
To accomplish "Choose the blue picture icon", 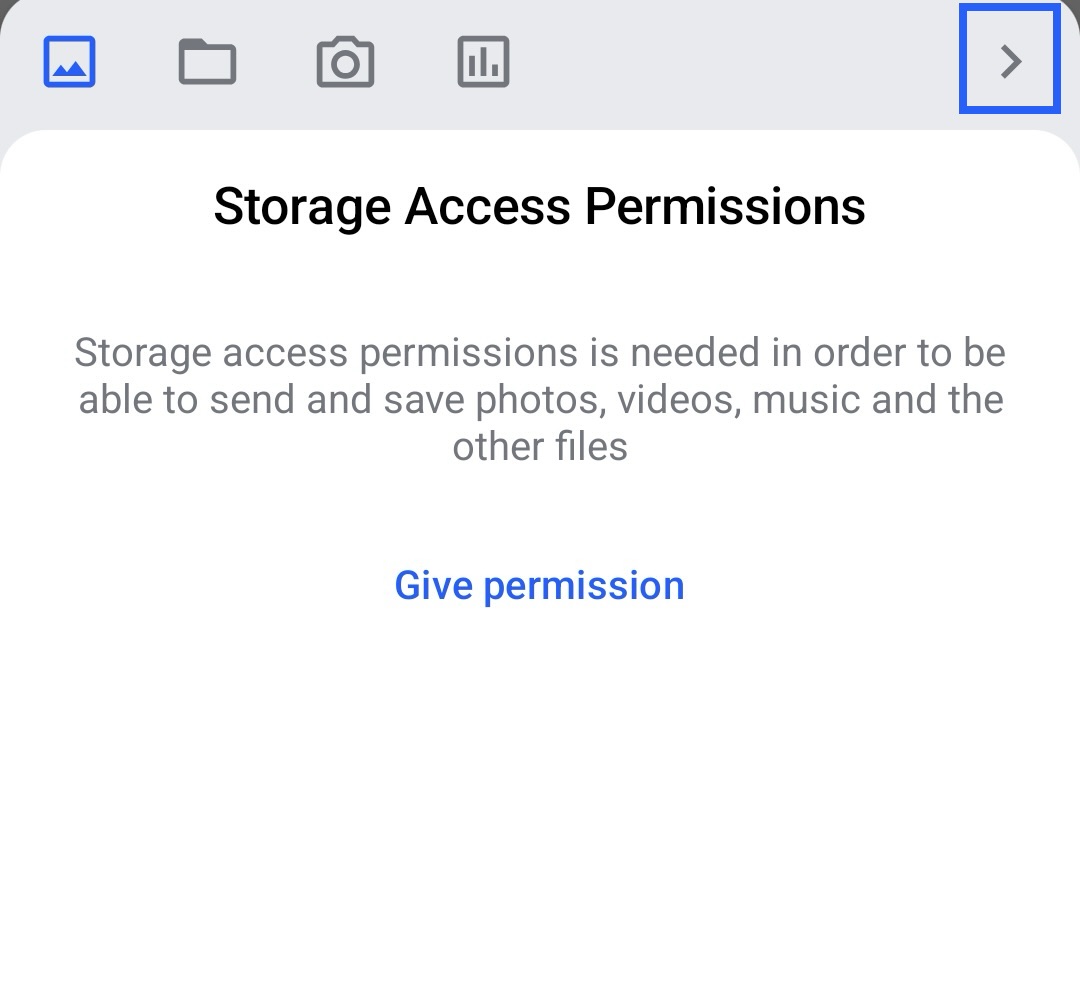I will click(x=69, y=62).
